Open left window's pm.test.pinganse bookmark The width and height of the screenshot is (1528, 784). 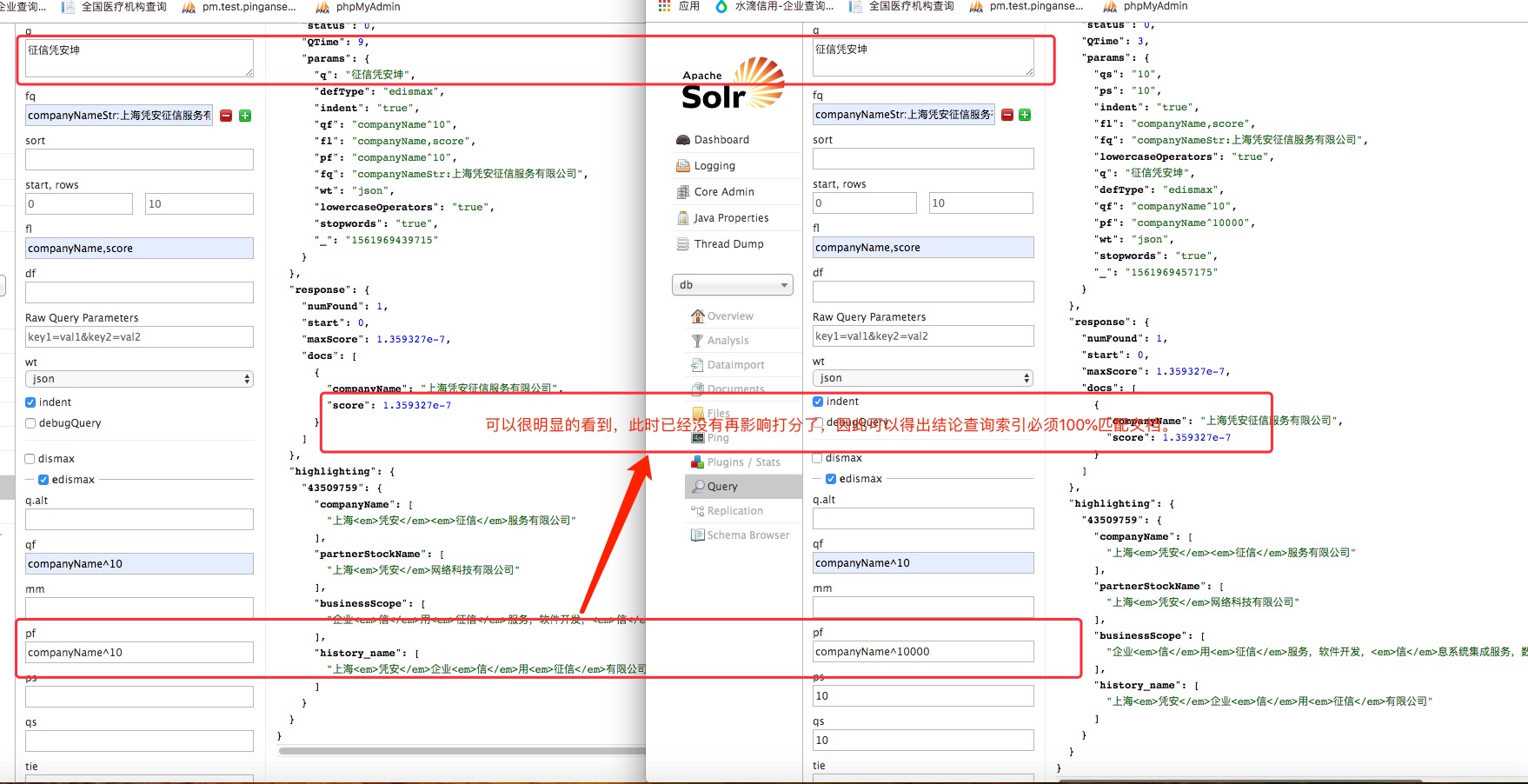tap(240, 7)
